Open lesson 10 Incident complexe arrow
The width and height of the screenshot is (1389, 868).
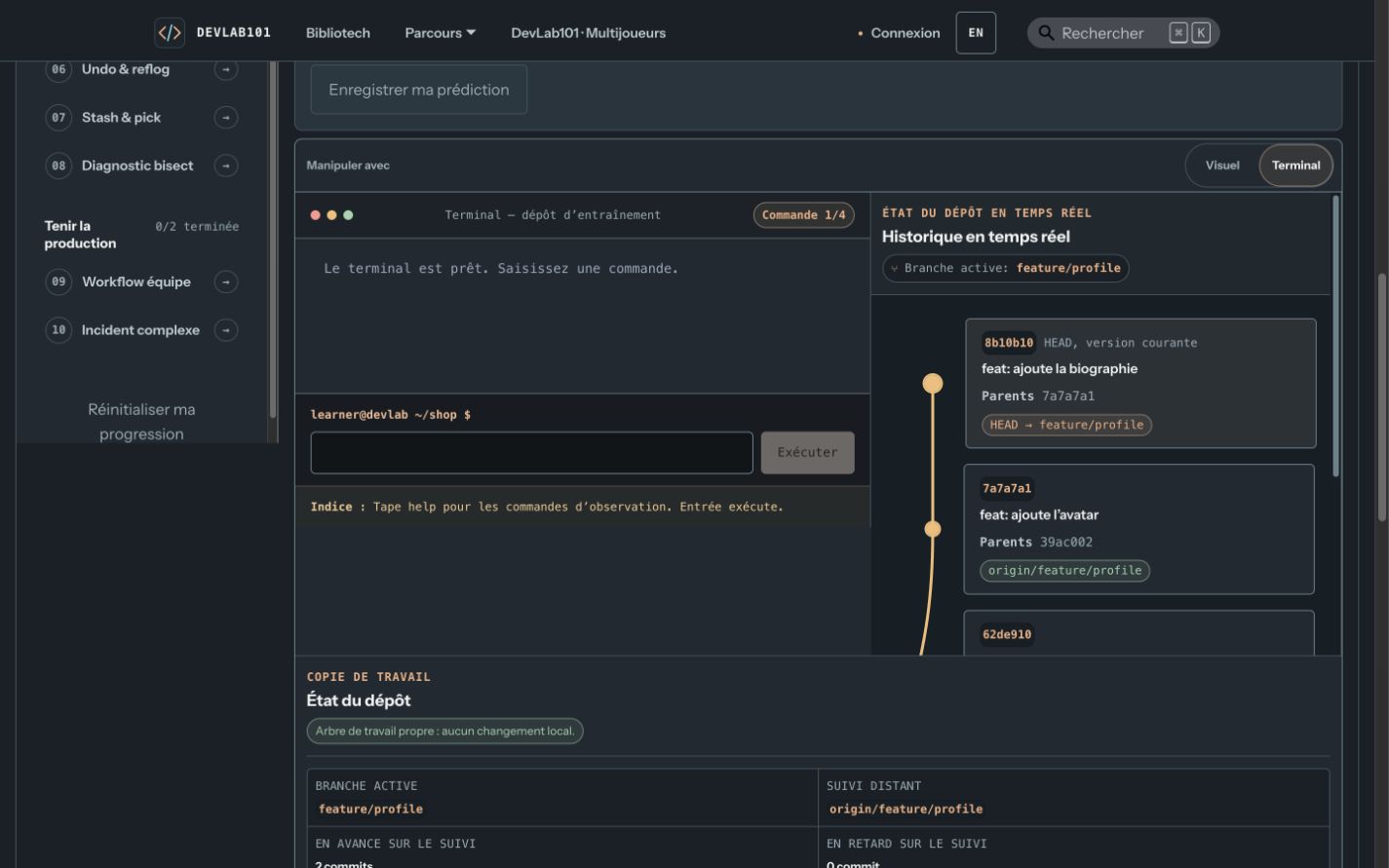pyautogui.click(x=226, y=330)
